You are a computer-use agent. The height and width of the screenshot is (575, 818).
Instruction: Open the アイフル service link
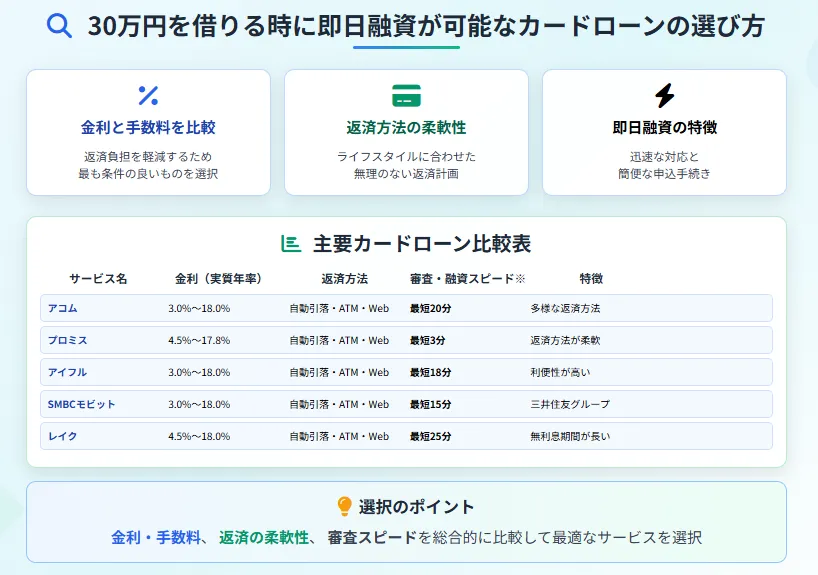[x=67, y=372]
